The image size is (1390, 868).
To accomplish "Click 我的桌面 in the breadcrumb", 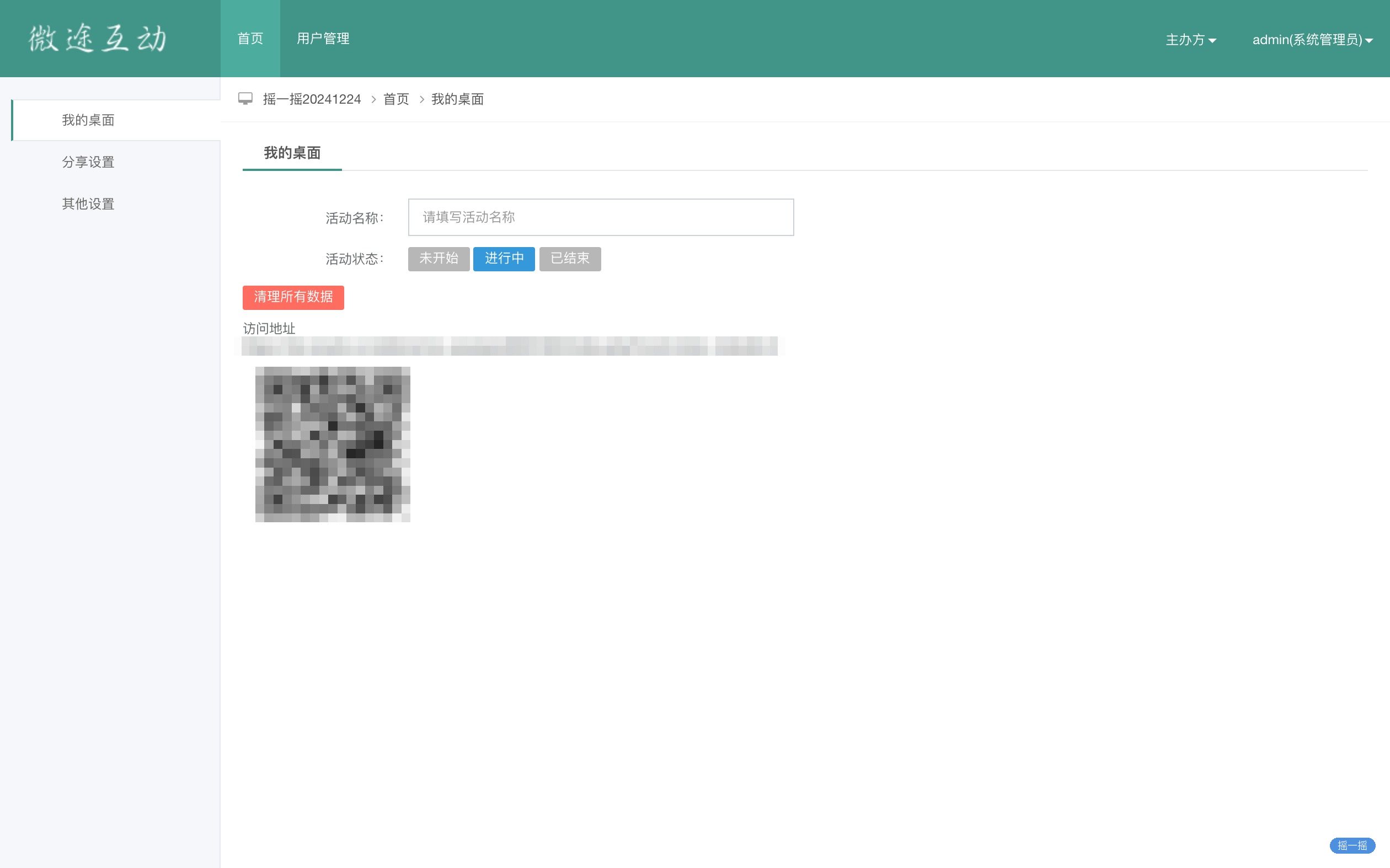I will (x=458, y=99).
